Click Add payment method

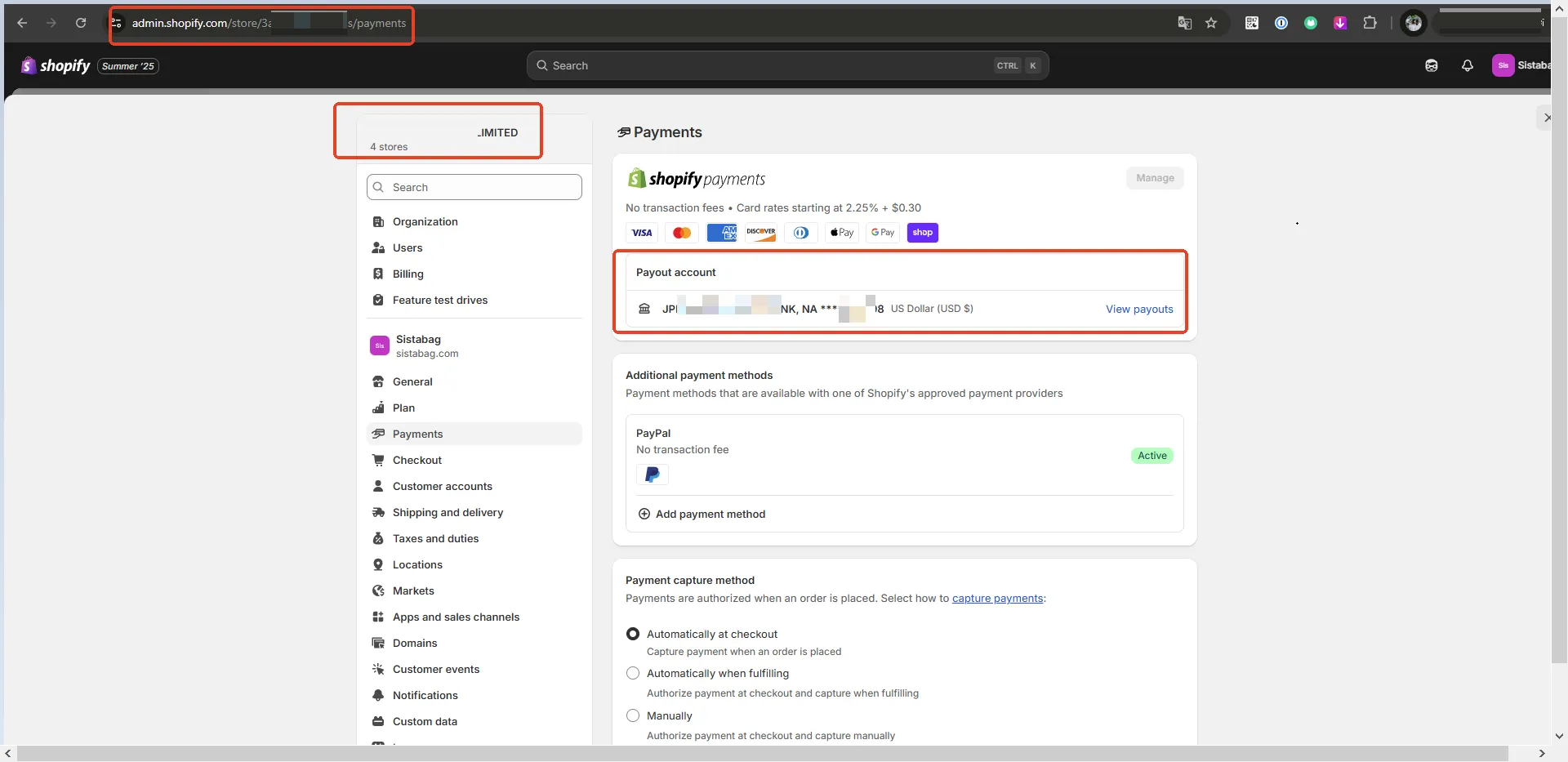coord(702,514)
